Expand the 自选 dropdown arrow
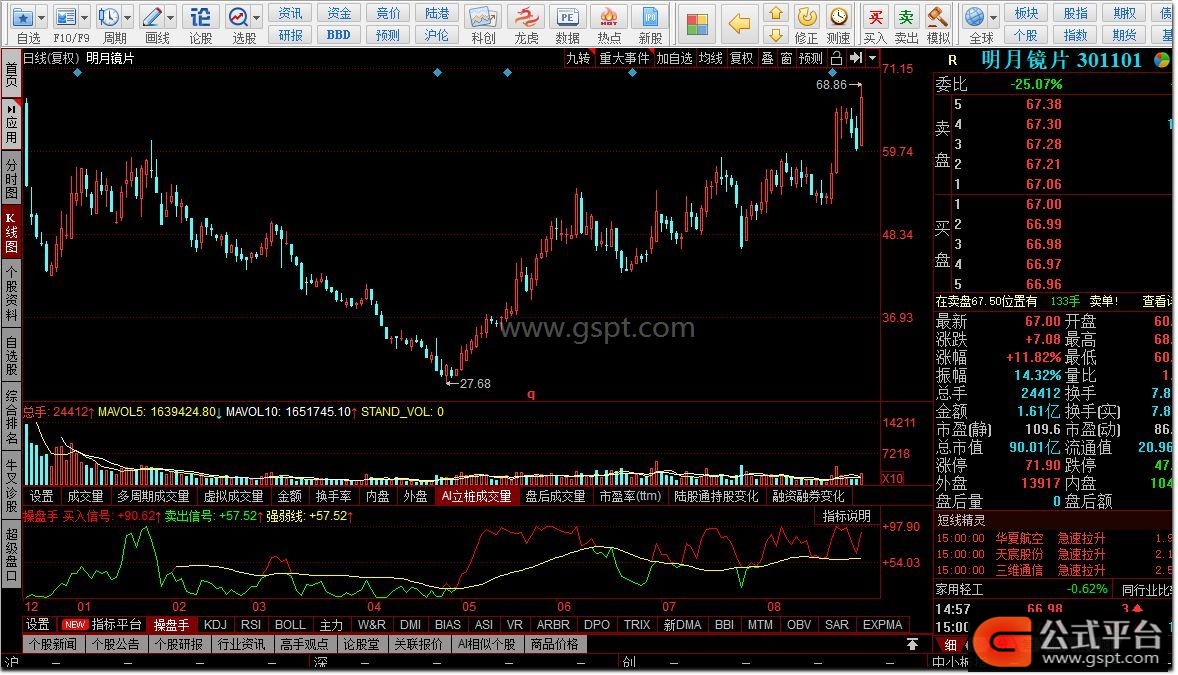The width and height of the screenshot is (1178, 675). (x=41, y=17)
